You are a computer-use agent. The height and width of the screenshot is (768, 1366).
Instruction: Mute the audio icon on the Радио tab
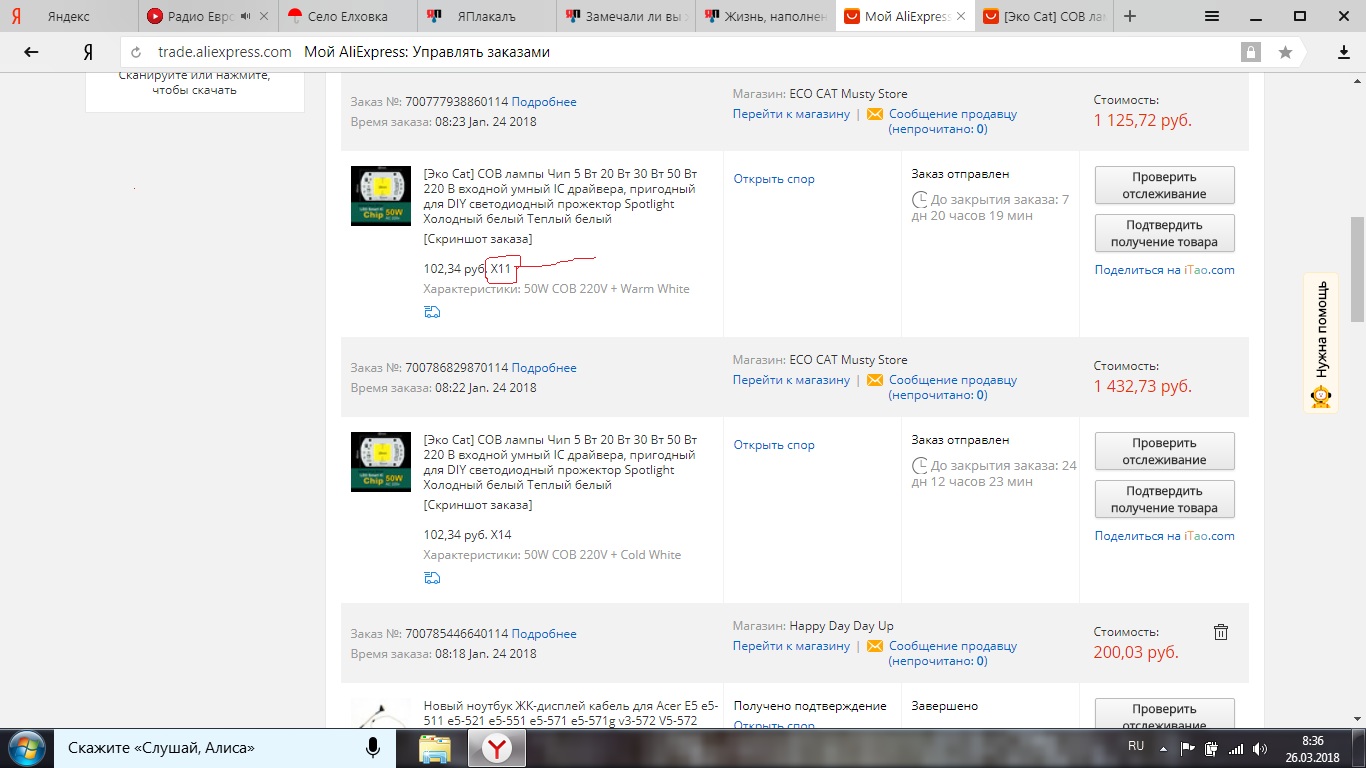pyautogui.click(x=246, y=16)
